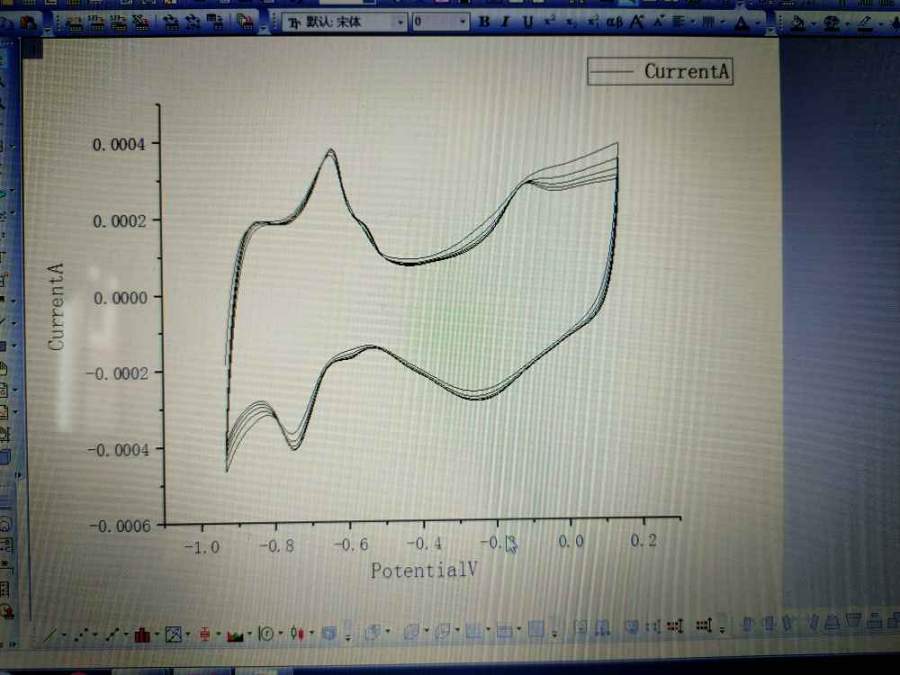Click the font color A button
Viewport: 900px width, 675px height.
pyautogui.click(x=740, y=22)
